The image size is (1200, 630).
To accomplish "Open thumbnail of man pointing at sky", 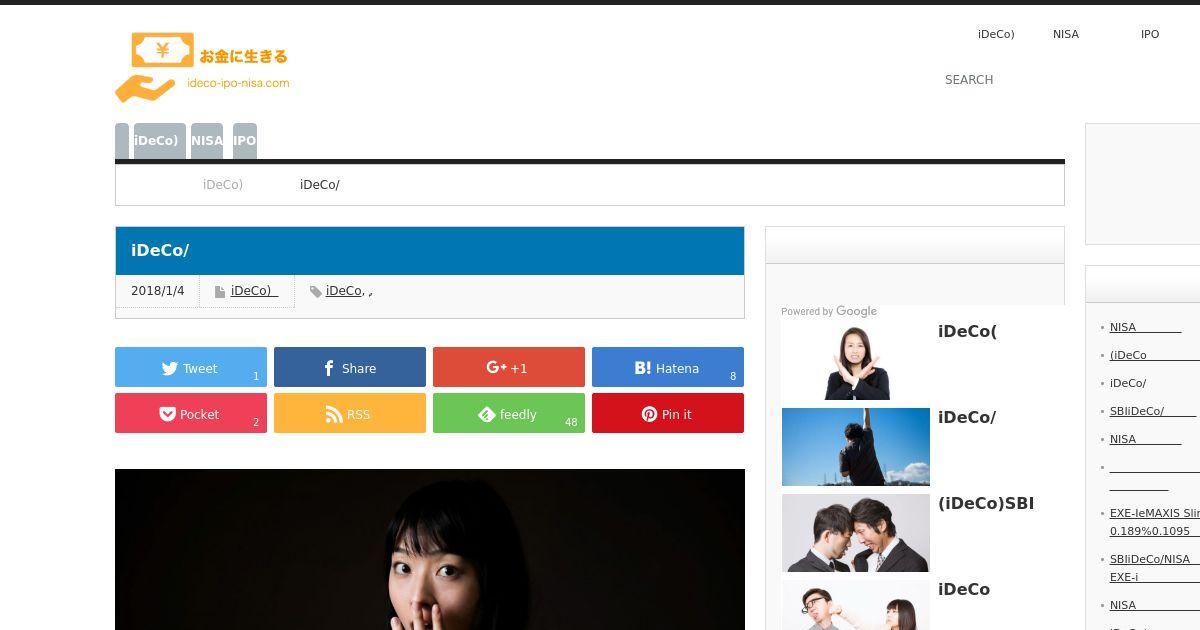I will click(x=856, y=446).
